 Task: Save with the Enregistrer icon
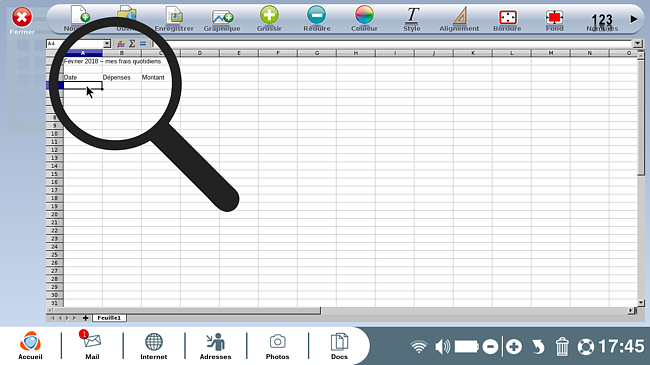pos(174,19)
